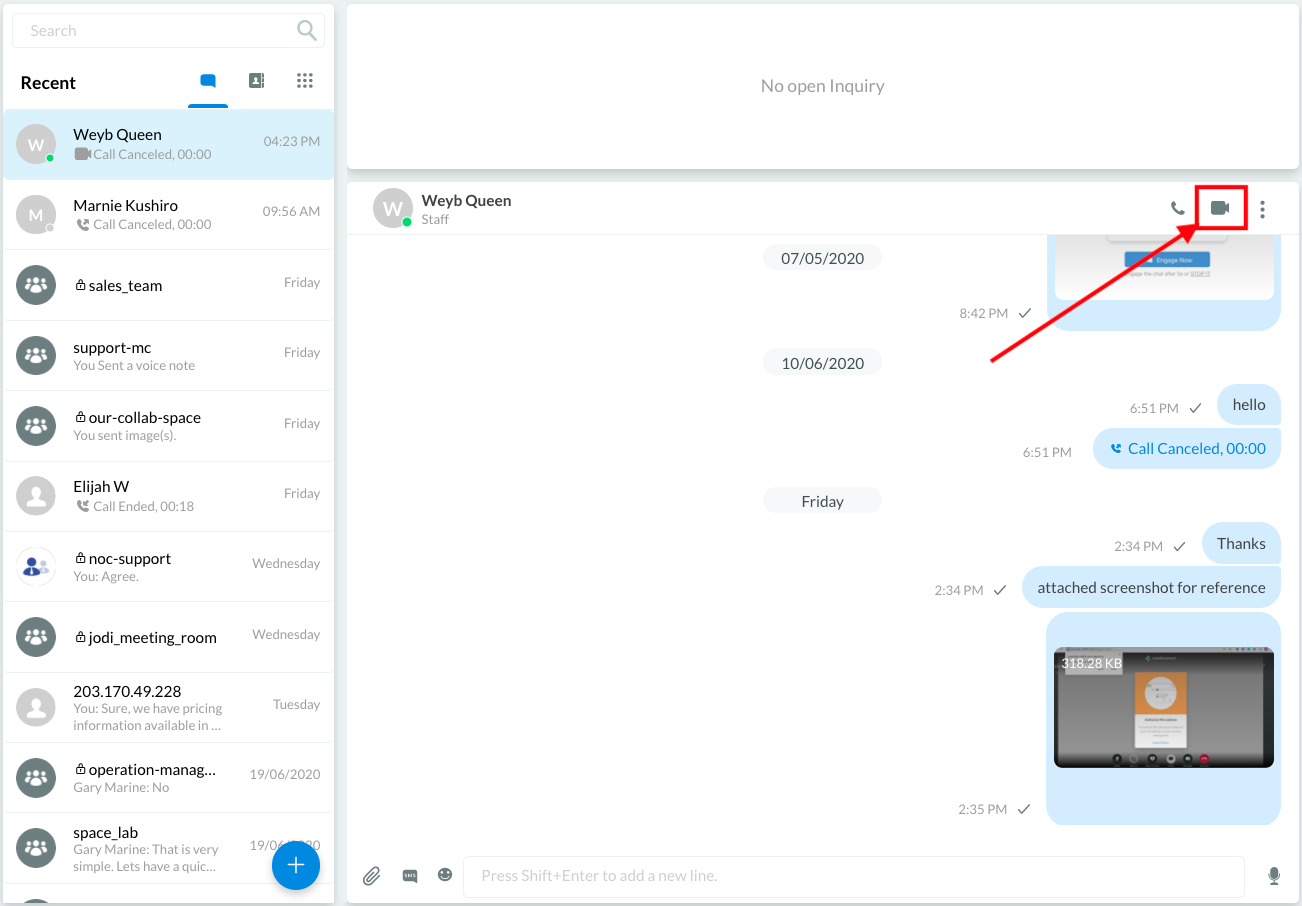1302x906 pixels.
Task: Click the our-collab-space group avatar
Action: [x=36, y=426]
